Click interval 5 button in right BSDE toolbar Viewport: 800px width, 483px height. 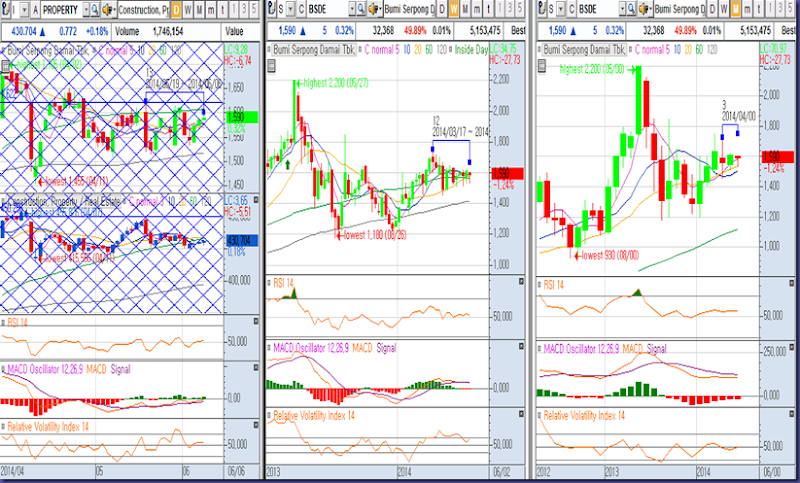coord(790,9)
